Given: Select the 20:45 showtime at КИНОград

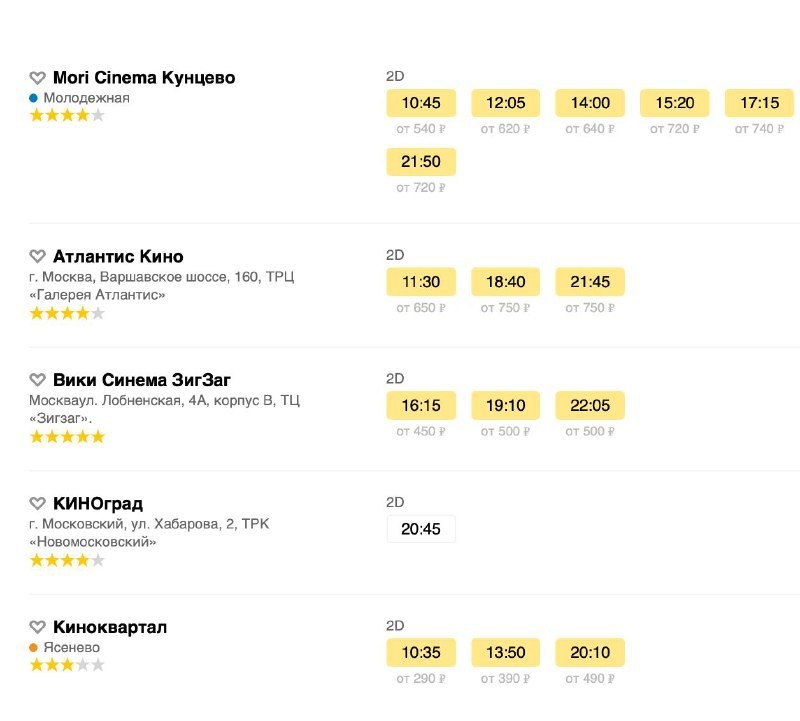Looking at the screenshot, I should (x=421, y=529).
